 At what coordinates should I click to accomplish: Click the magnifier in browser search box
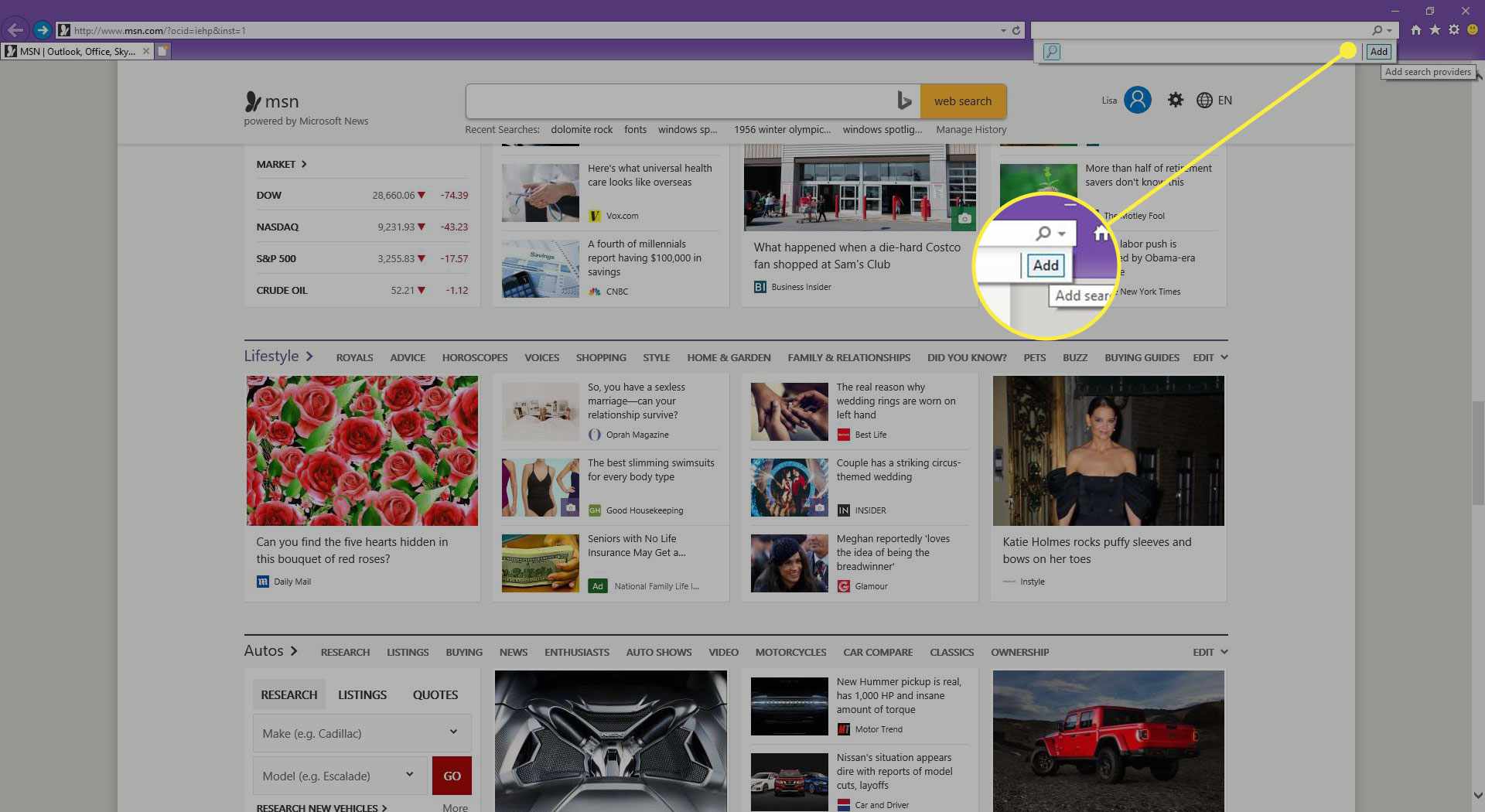(x=1377, y=30)
